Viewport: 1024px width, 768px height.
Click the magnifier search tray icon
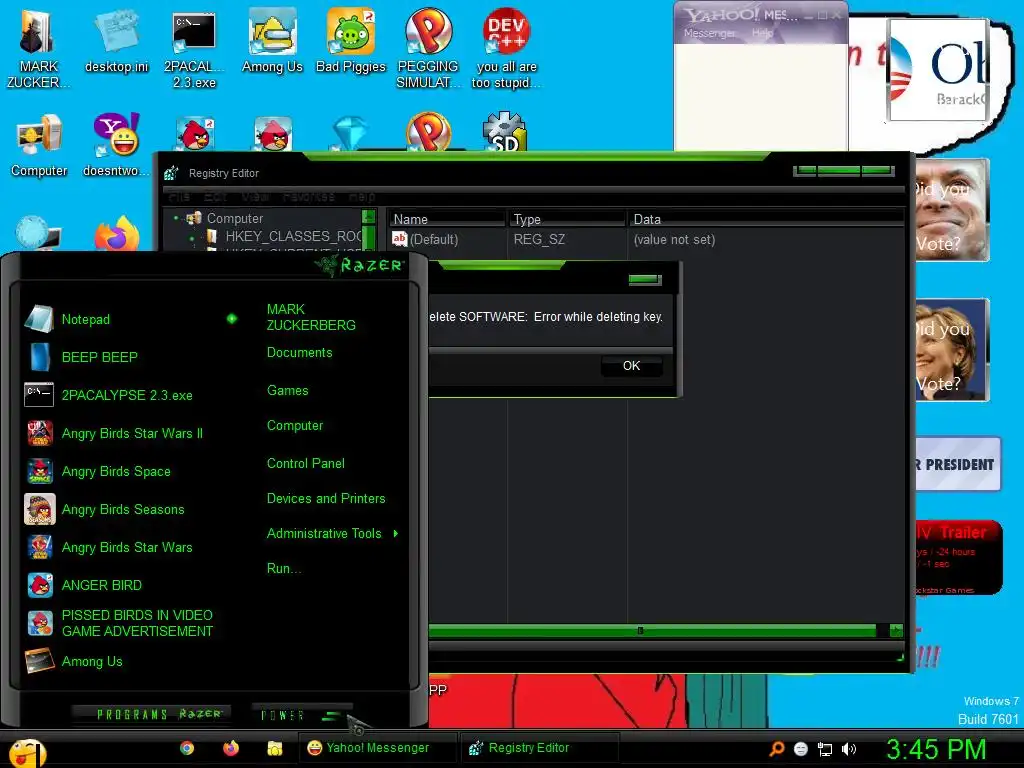click(x=776, y=749)
